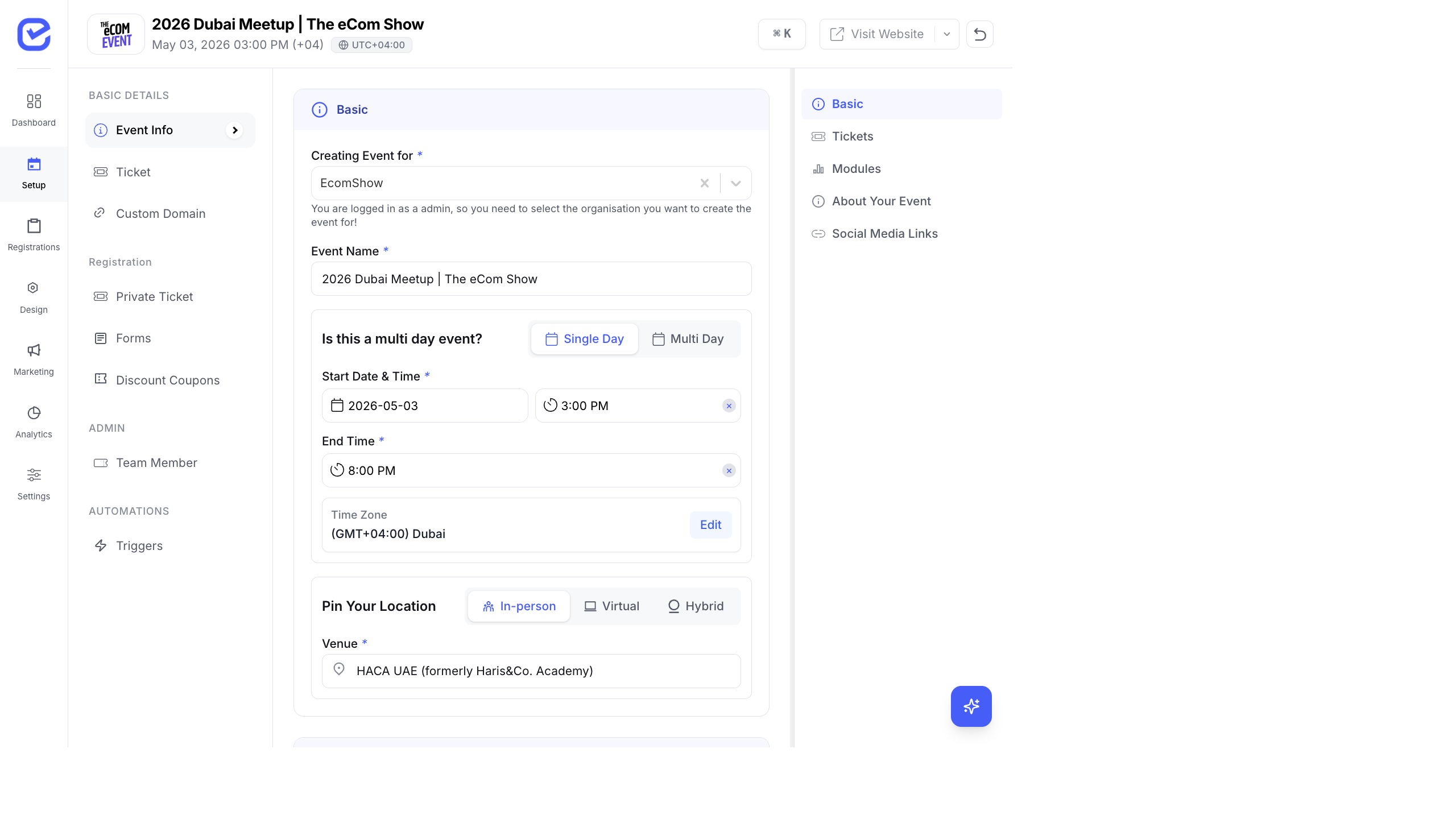Screen dimensions: 1456x819
Task: Open the EcomShow organisation dropdown
Action: click(x=736, y=183)
